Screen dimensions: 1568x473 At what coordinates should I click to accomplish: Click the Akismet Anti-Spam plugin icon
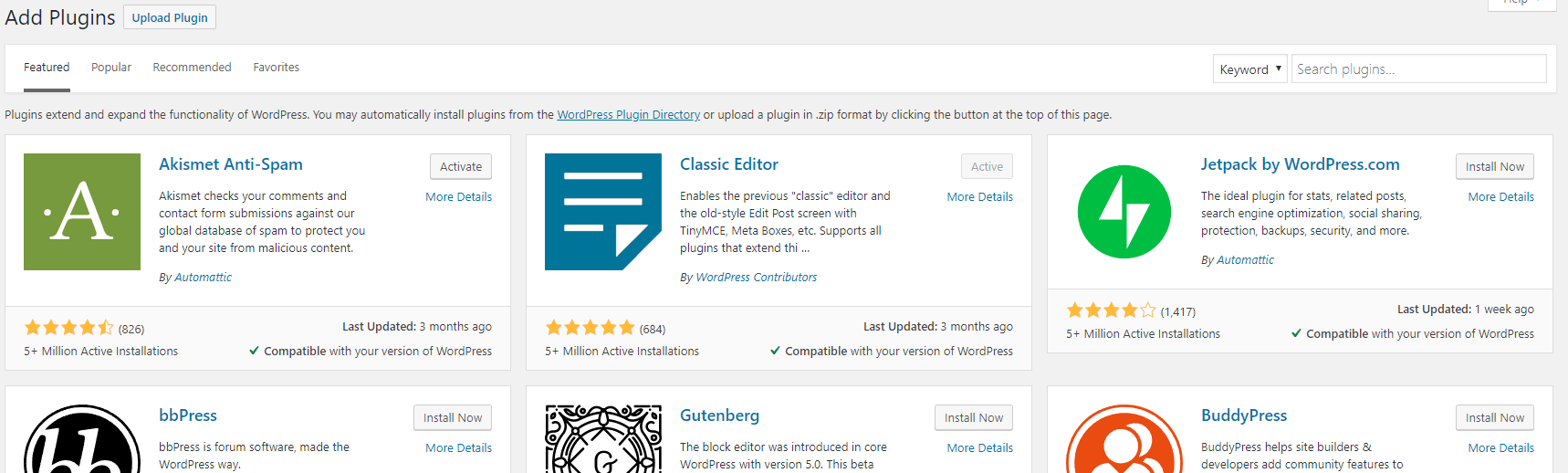coord(82,212)
